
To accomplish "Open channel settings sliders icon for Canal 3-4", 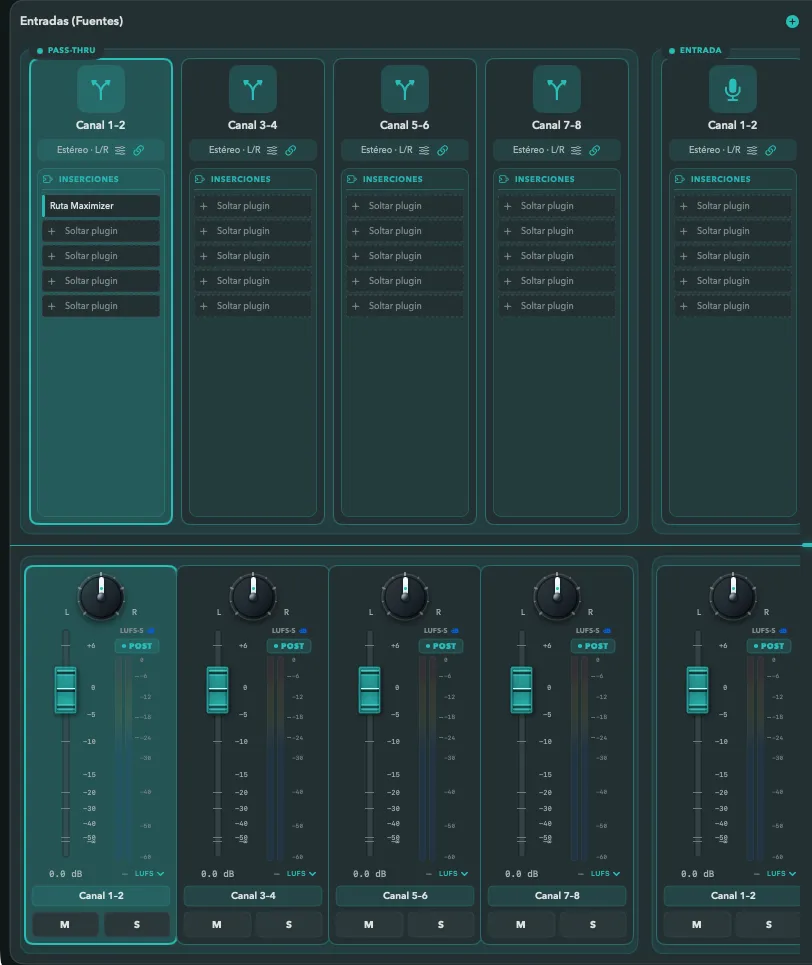I will [x=272, y=150].
